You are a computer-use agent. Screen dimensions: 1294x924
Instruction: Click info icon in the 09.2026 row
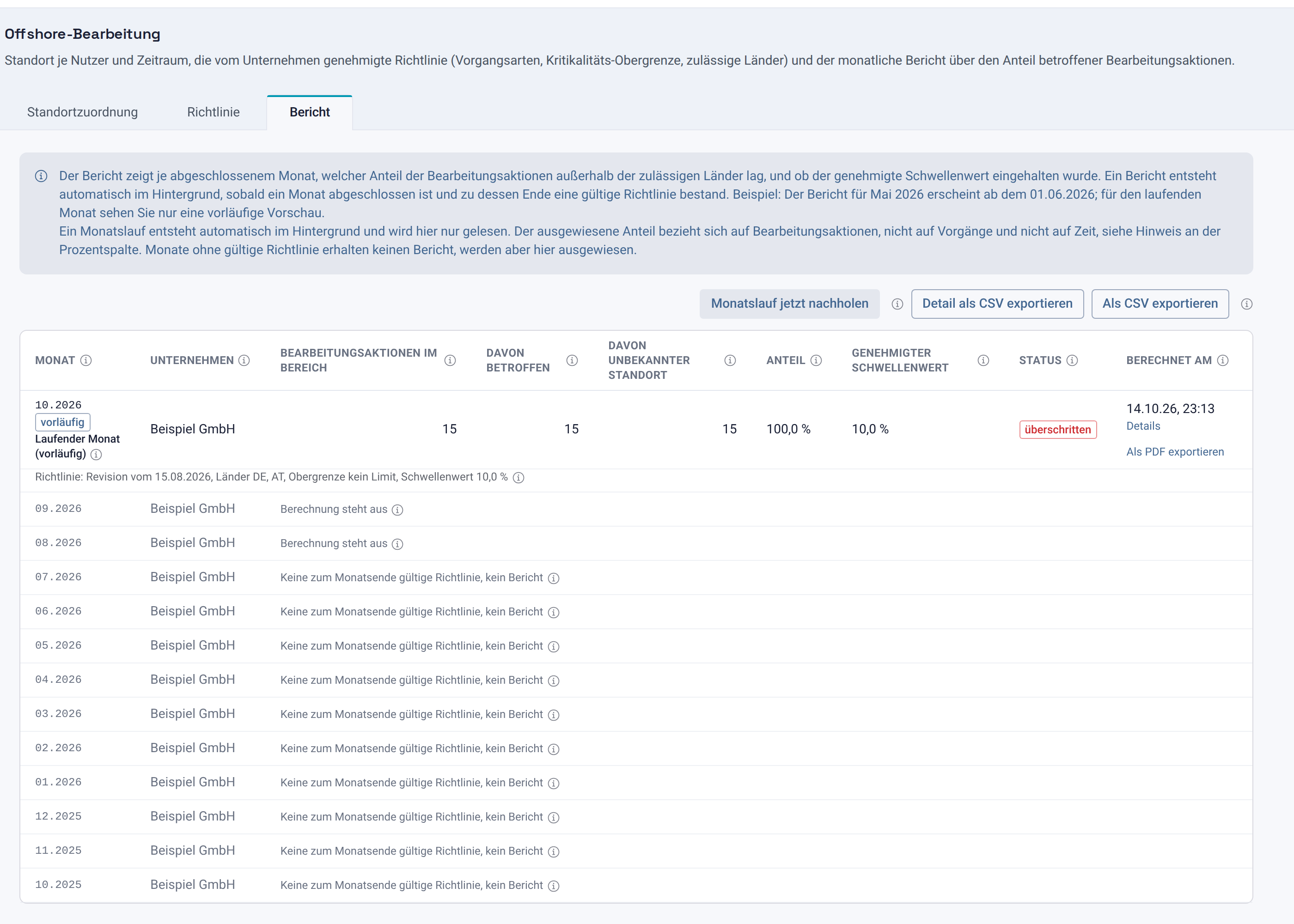398,510
